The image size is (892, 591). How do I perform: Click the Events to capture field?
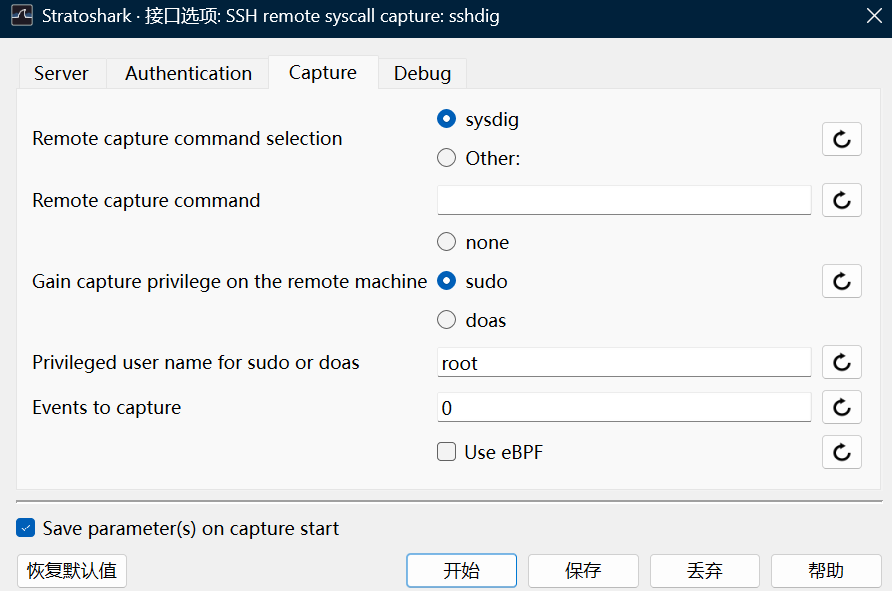pyautogui.click(x=624, y=407)
